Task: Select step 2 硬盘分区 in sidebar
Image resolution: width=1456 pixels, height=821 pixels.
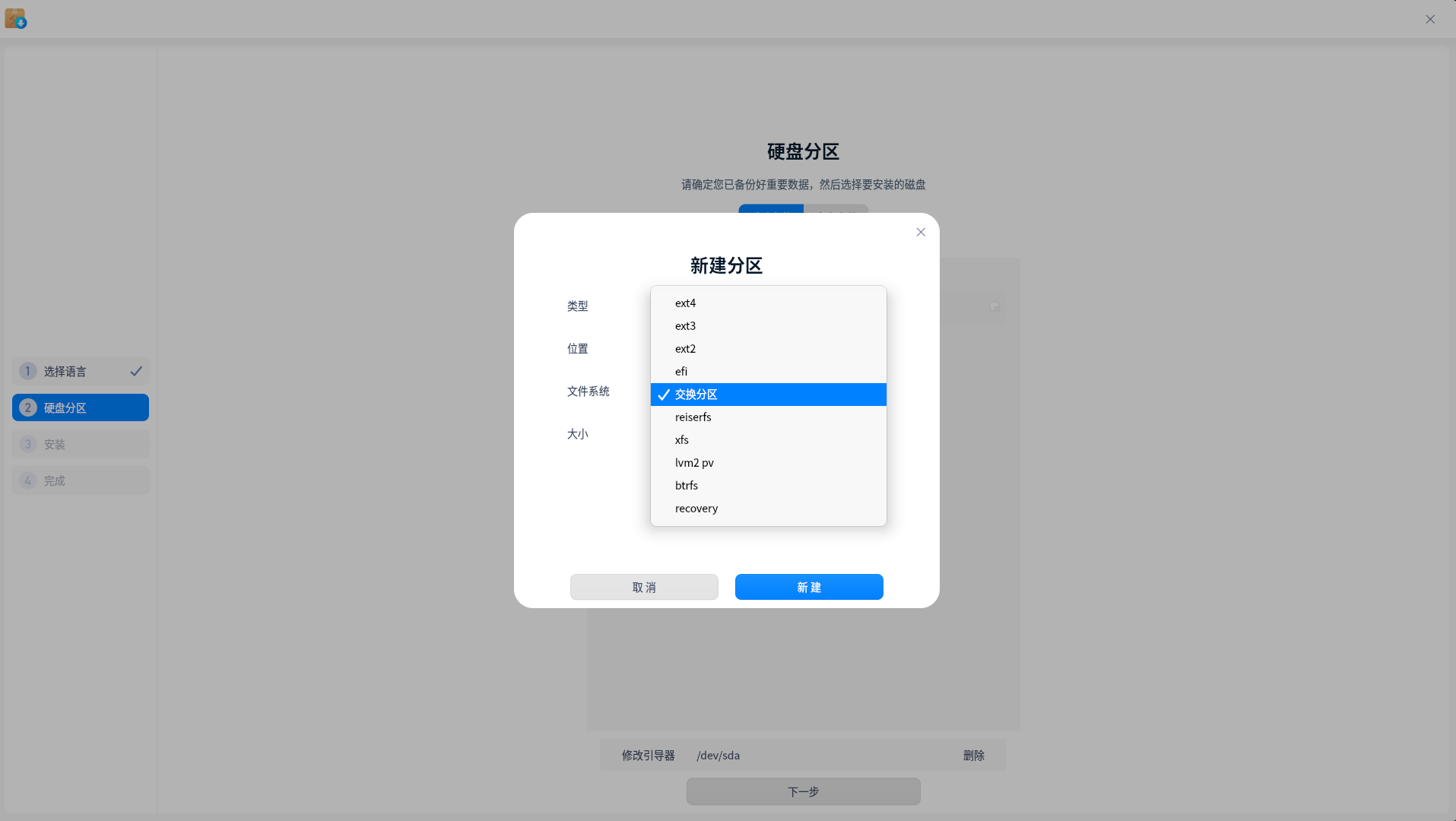Action: click(x=81, y=407)
